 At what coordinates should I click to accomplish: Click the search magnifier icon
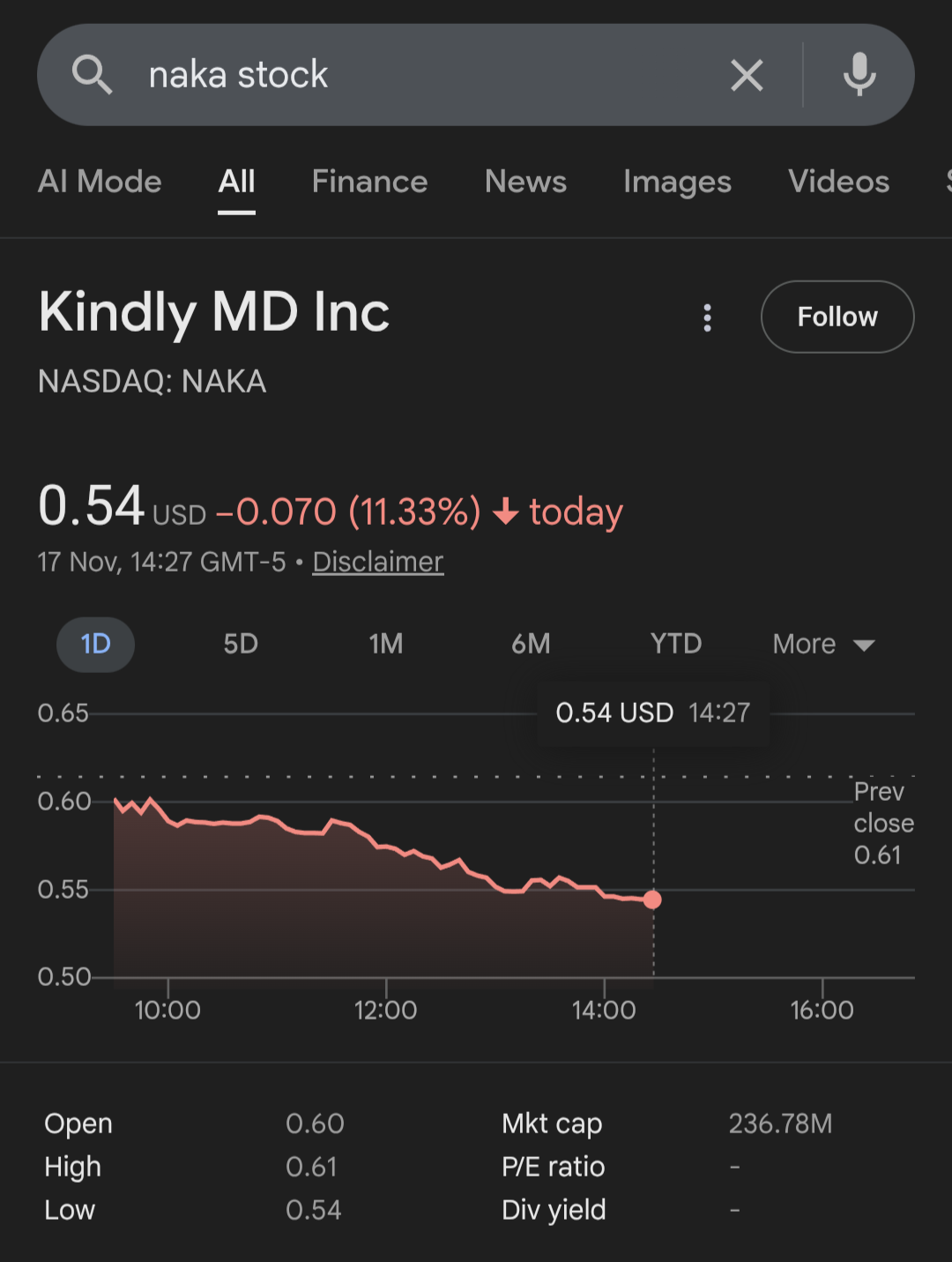pyautogui.click(x=92, y=75)
